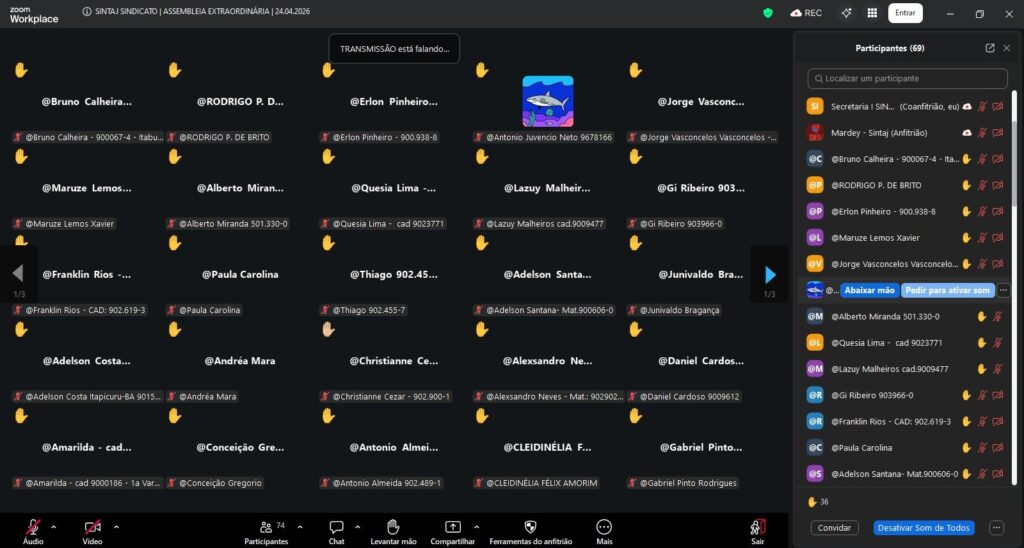This screenshot has width=1024, height=548.
Task: Click the Sair leave meeting icon
Action: pos(757,526)
